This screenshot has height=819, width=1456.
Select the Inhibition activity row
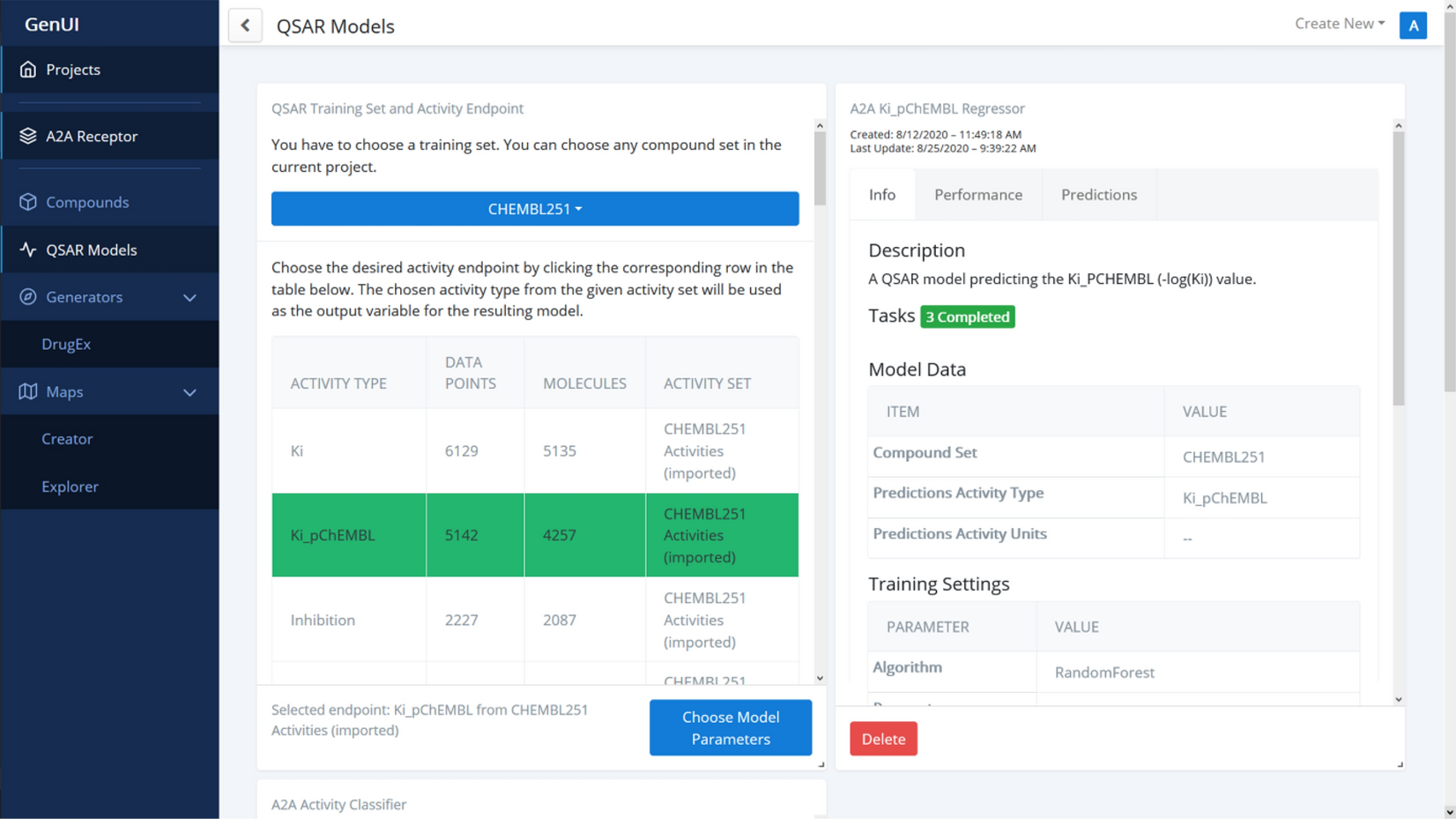point(535,620)
